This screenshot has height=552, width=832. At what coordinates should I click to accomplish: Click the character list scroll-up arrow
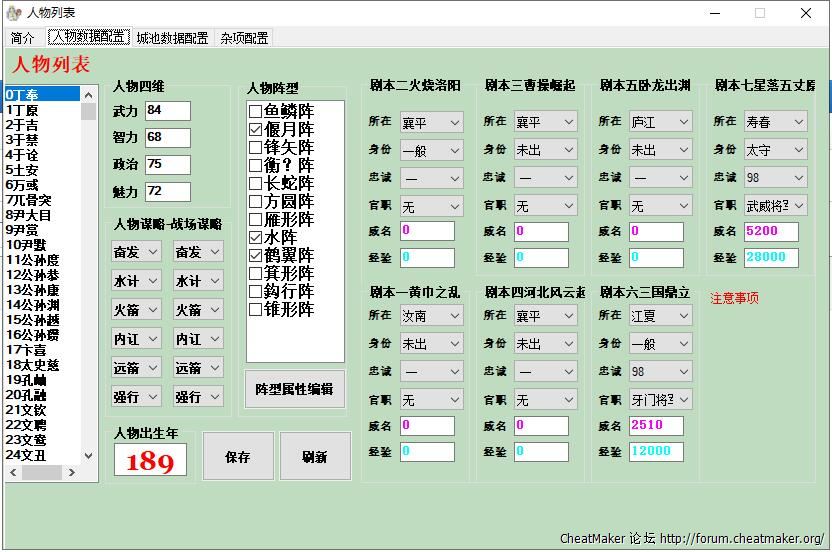click(88, 94)
